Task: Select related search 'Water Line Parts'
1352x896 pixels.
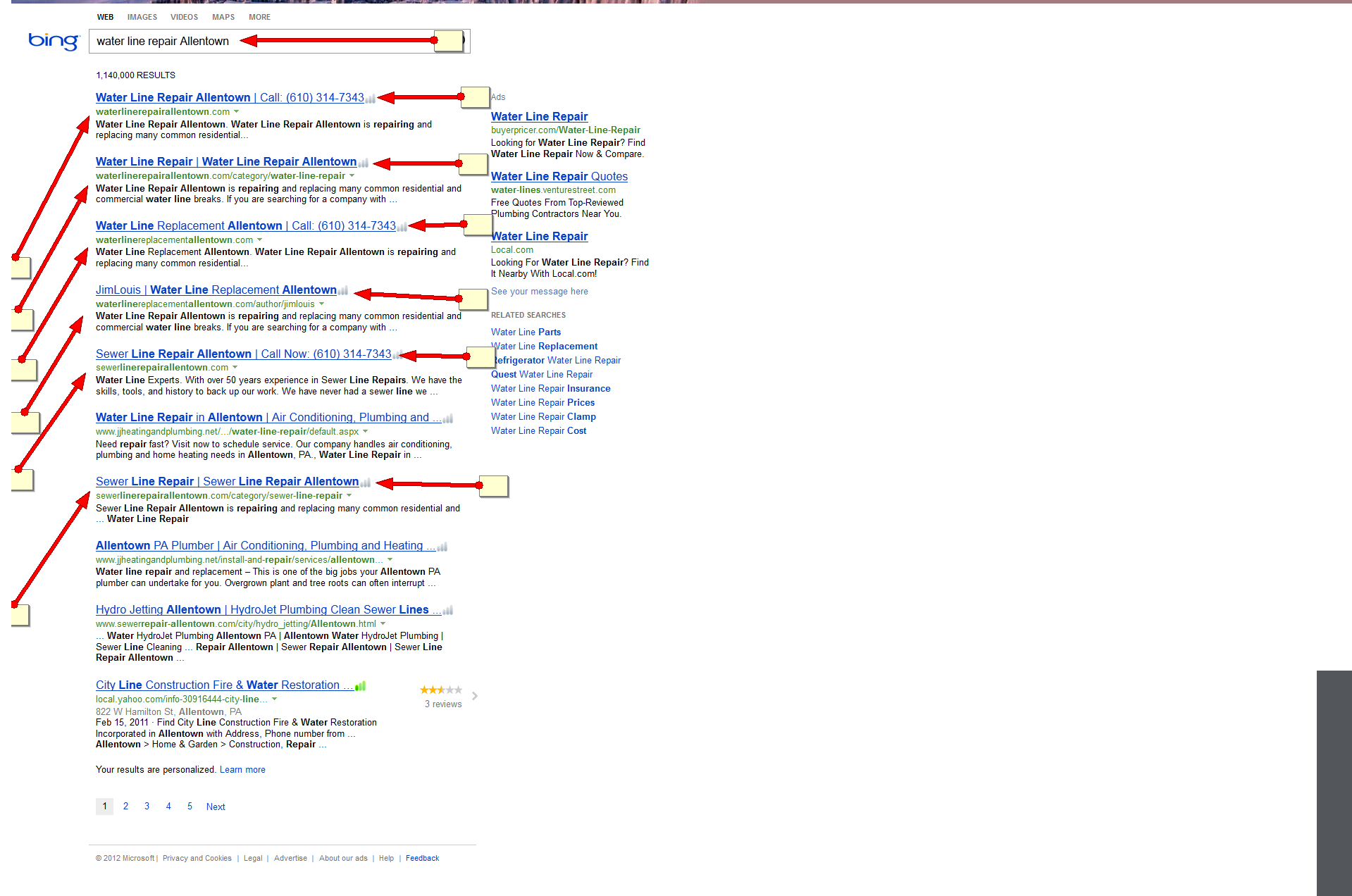Action: pyautogui.click(x=526, y=332)
